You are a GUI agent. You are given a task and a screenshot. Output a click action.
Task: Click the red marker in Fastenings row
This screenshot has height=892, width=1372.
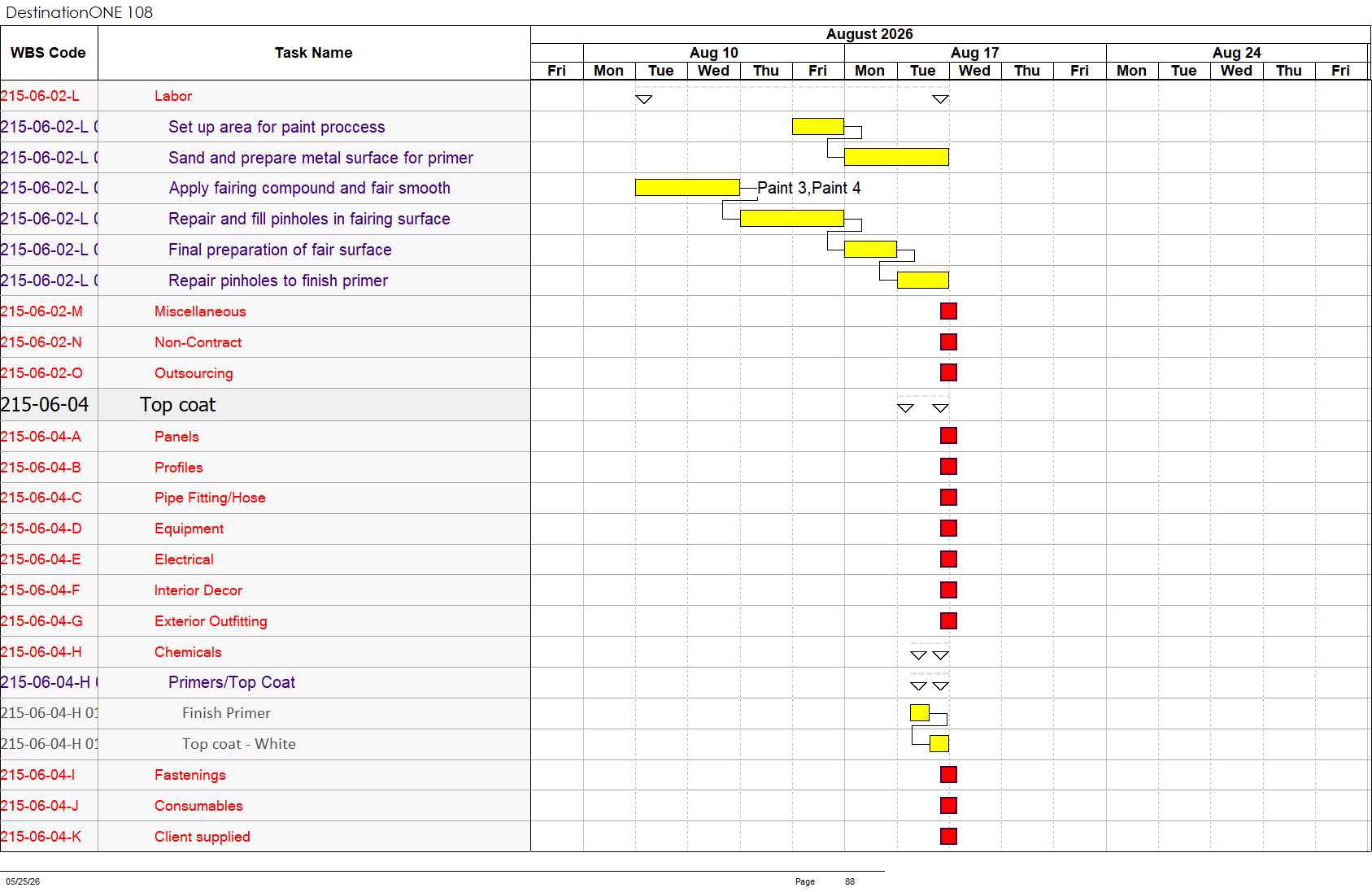[948, 775]
